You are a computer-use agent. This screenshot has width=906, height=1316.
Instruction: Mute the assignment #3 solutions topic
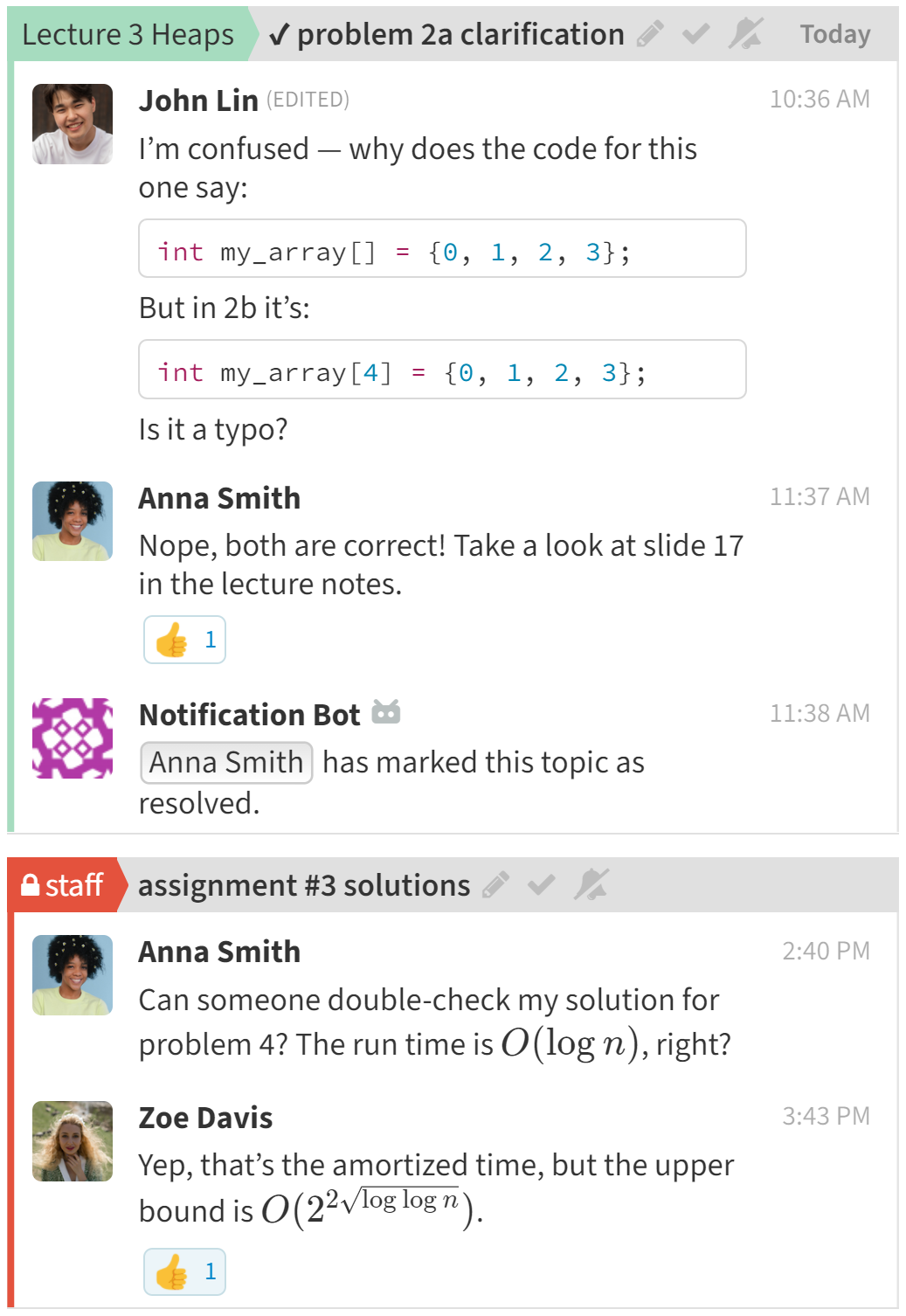(591, 885)
